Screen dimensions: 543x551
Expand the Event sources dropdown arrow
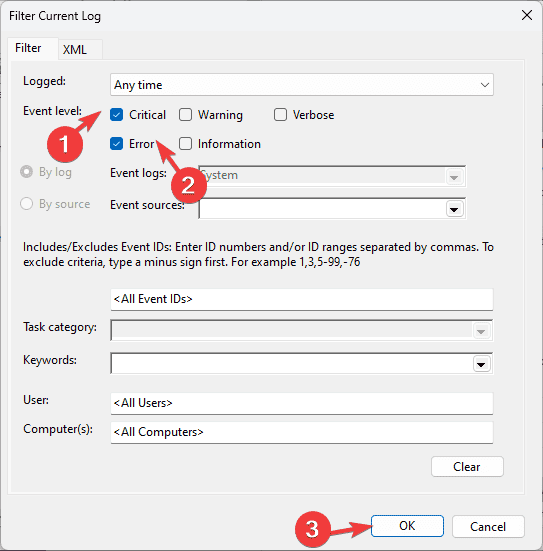[x=454, y=209]
